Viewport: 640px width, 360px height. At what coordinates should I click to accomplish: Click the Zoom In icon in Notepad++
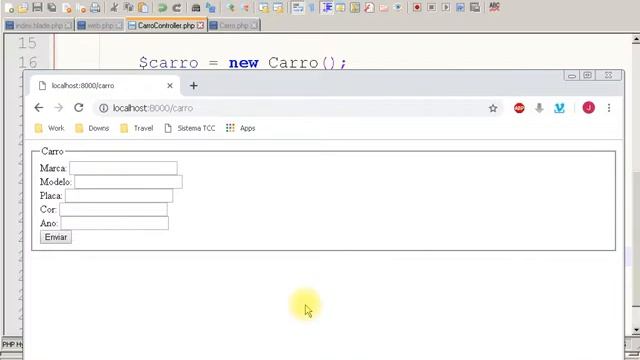tap(231, 7)
